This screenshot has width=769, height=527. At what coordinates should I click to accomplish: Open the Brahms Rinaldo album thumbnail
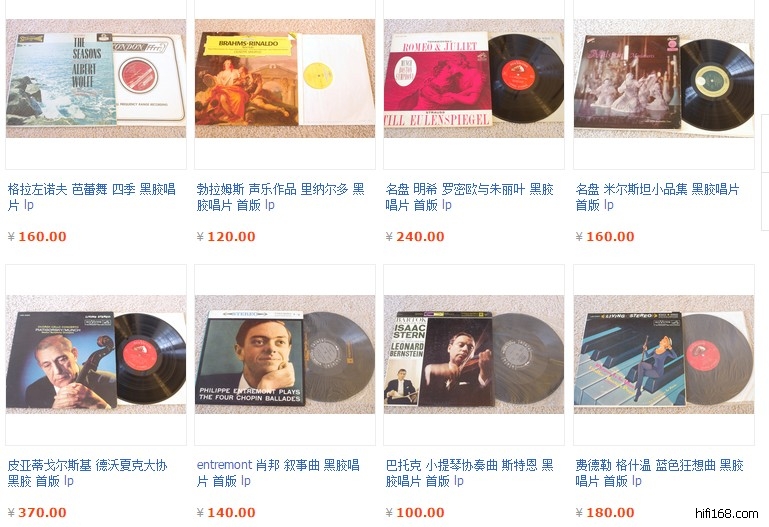point(284,79)
